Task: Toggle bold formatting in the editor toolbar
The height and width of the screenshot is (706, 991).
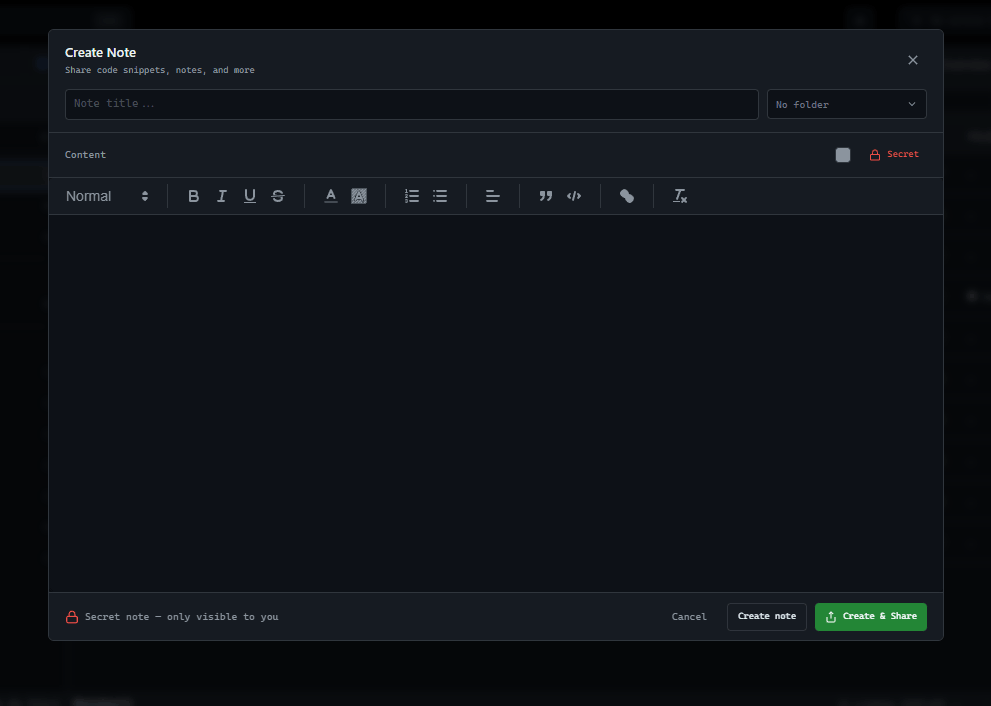Action: (193, 196)
